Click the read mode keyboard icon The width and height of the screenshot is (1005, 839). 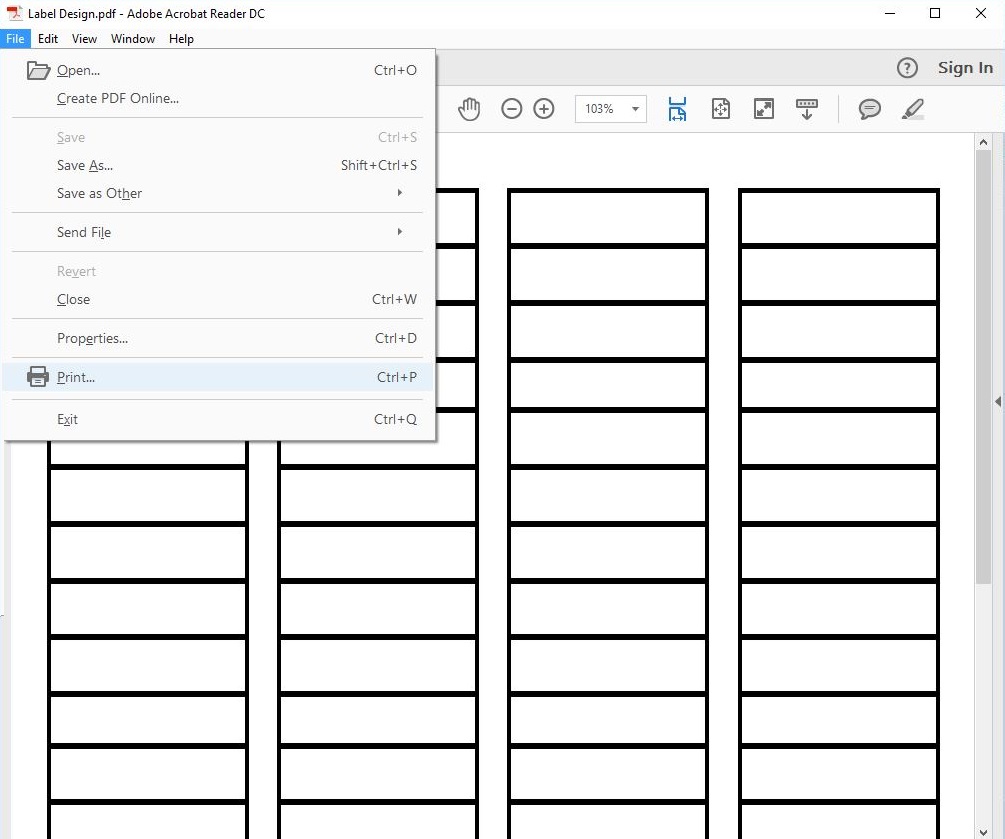coord(807,109)
